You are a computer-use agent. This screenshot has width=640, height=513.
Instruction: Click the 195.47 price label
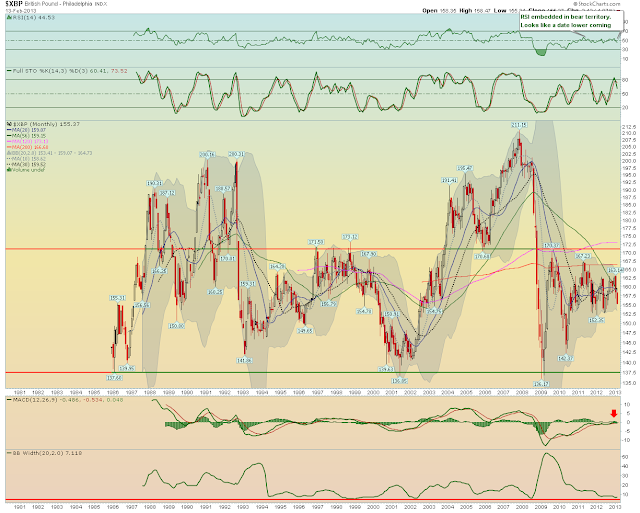[x=465, y=168]
